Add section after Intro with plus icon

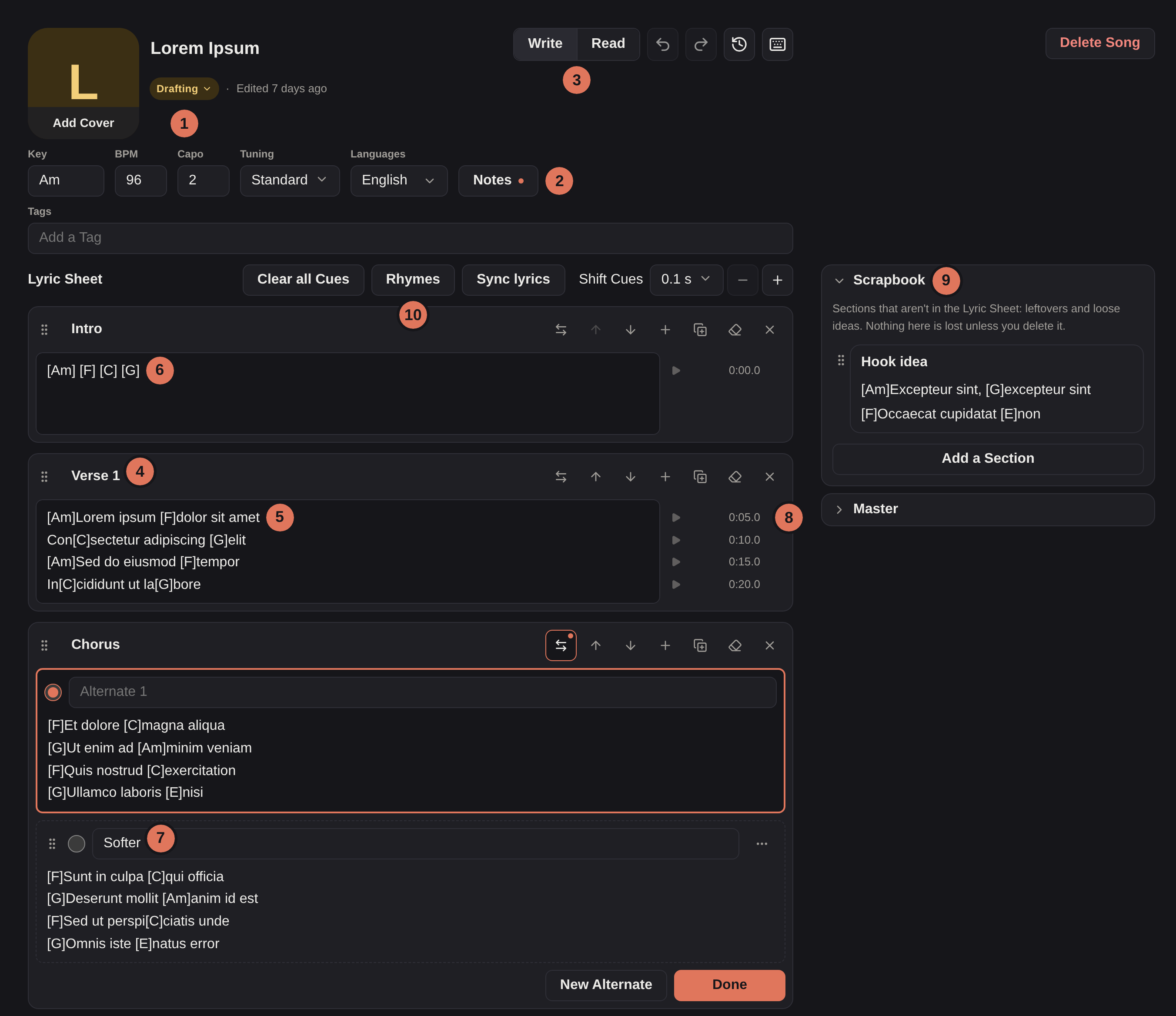point(665,330)
